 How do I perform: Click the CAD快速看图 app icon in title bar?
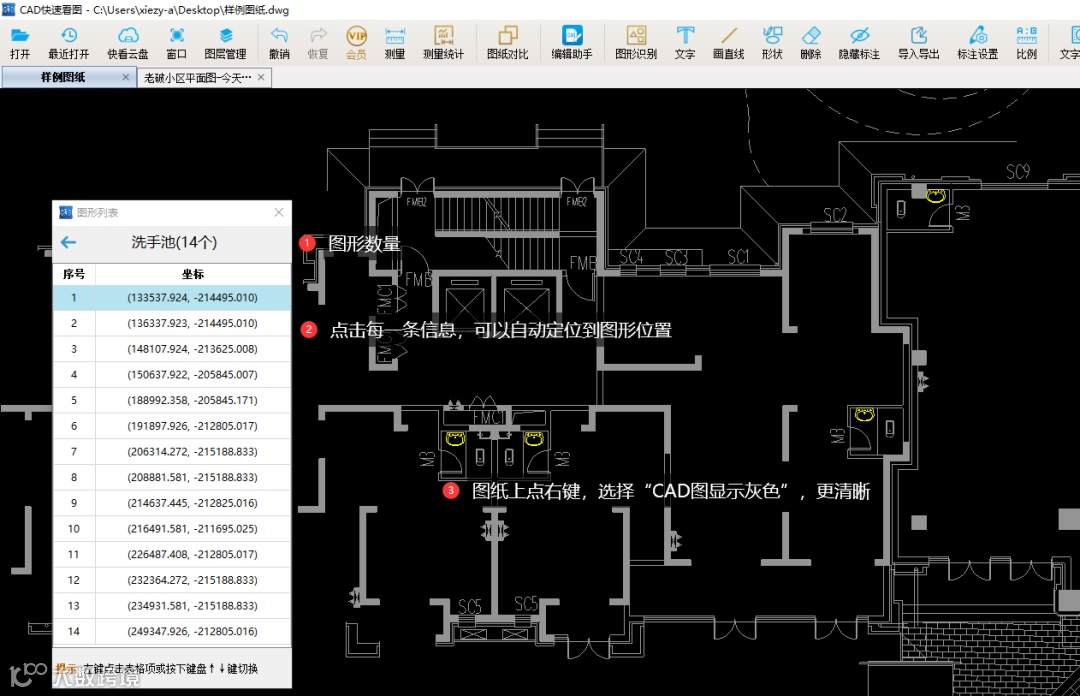[x=9, y=10]
